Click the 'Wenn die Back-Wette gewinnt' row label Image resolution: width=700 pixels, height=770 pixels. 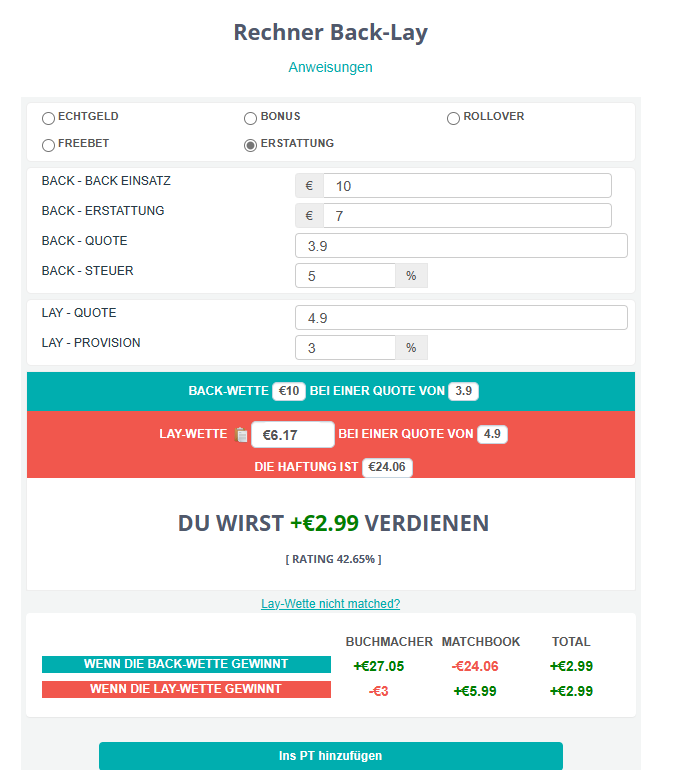pyautogui.click(x=186, y=664)
